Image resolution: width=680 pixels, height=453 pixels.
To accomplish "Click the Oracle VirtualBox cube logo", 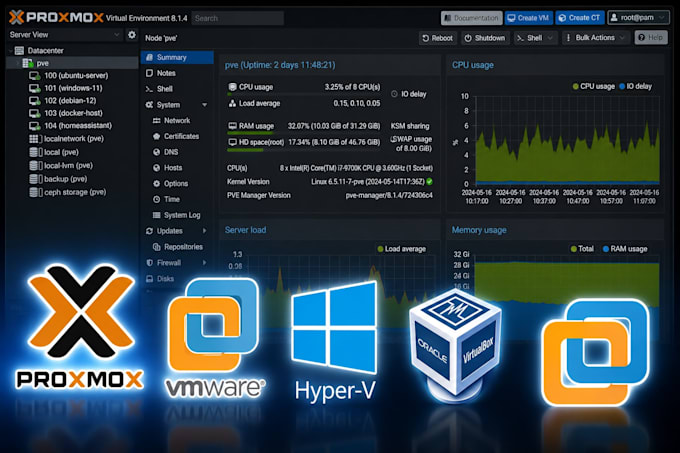I will 455,345.
